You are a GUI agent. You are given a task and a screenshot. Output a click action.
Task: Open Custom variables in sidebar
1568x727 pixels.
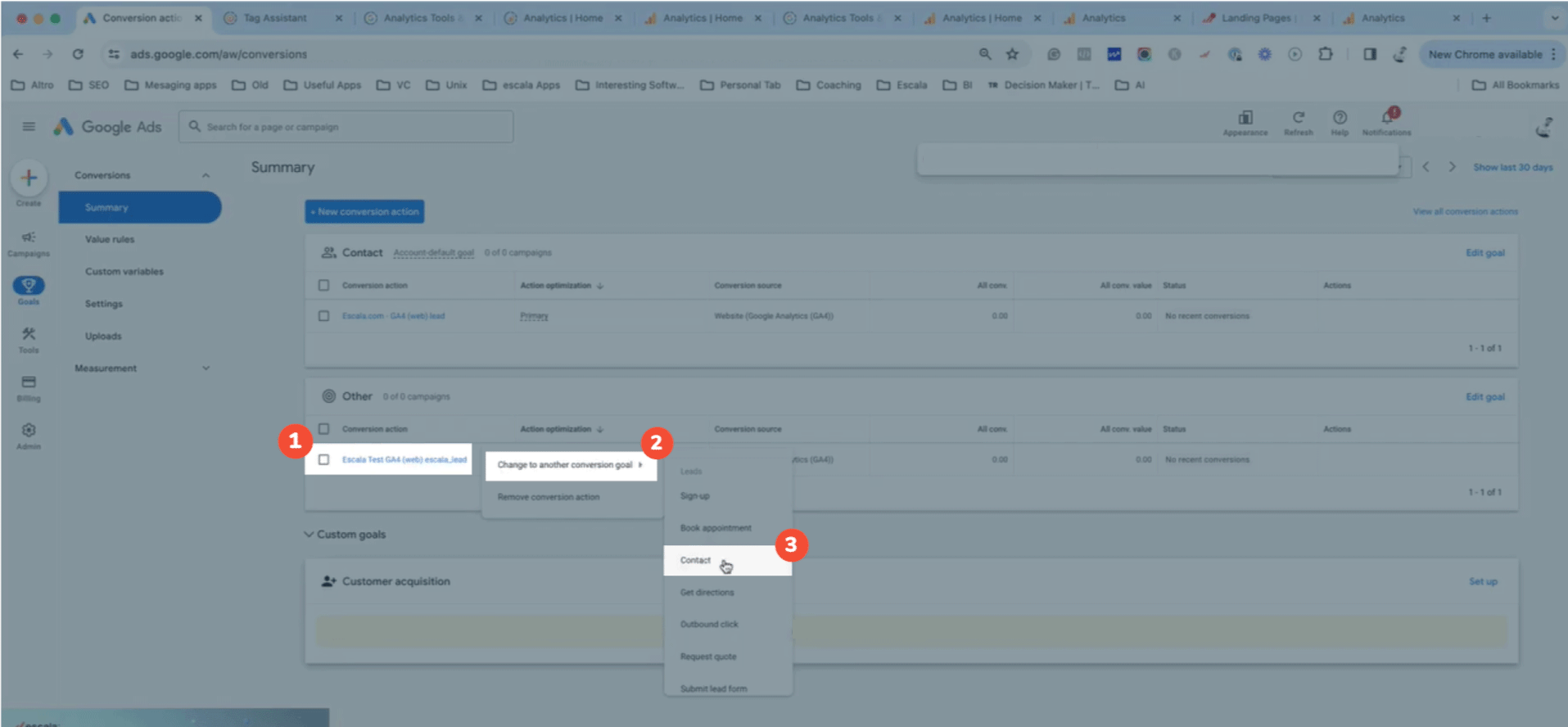[124, 272]
